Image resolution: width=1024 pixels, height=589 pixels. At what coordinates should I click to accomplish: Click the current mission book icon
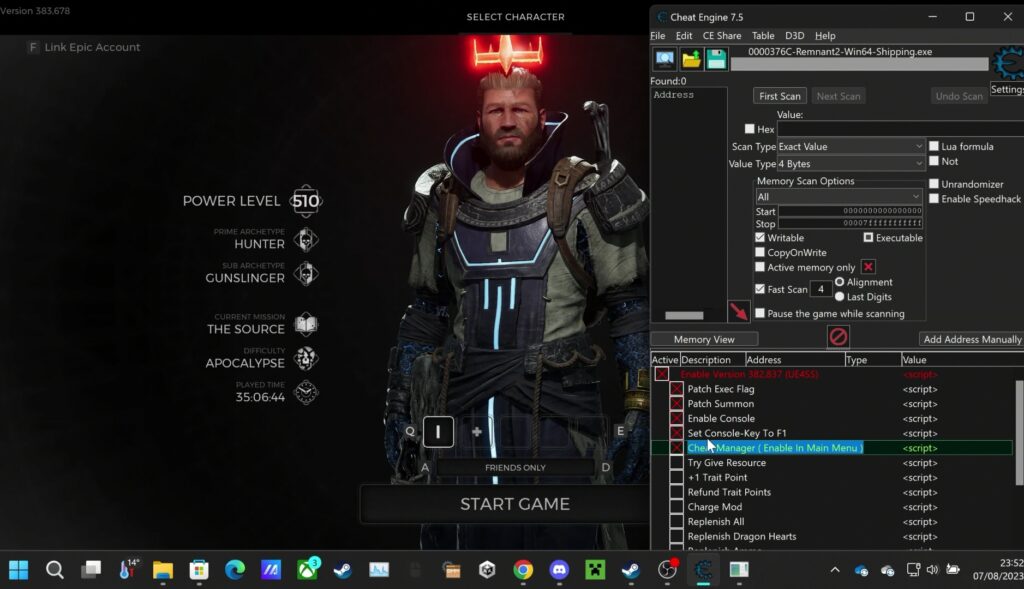306,324
